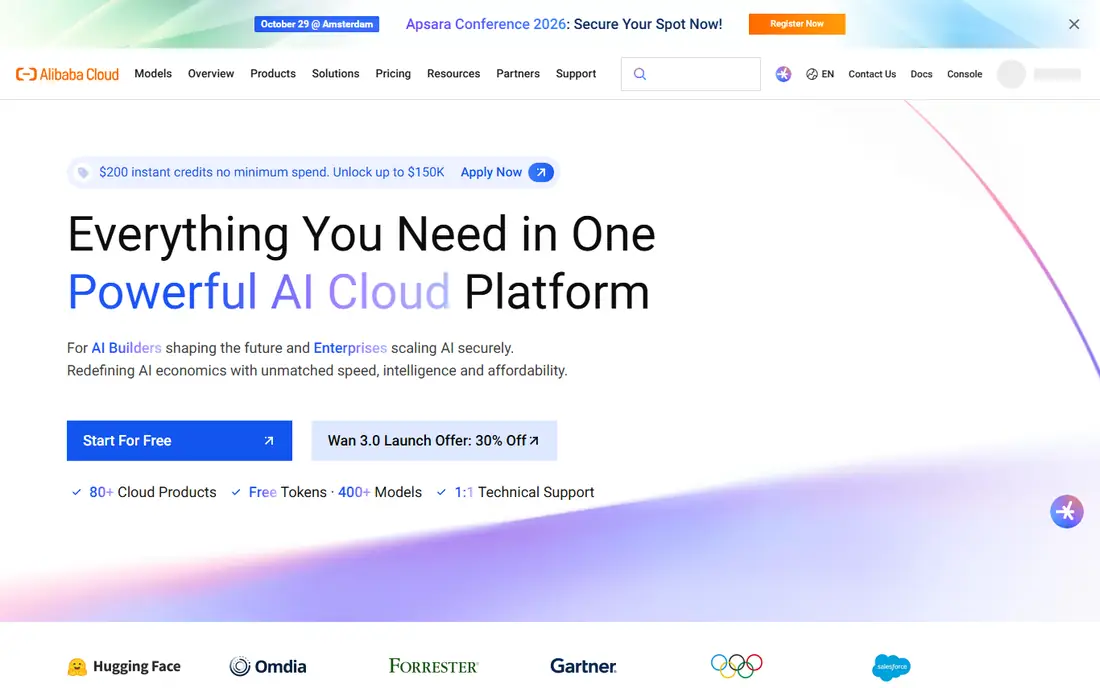
Task: Open the Products menu
Action: pos(273,74)
